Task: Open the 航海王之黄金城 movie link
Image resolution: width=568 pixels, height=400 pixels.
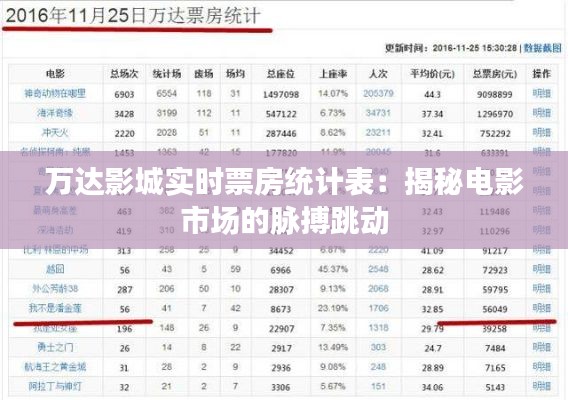Action: [55, 367]
